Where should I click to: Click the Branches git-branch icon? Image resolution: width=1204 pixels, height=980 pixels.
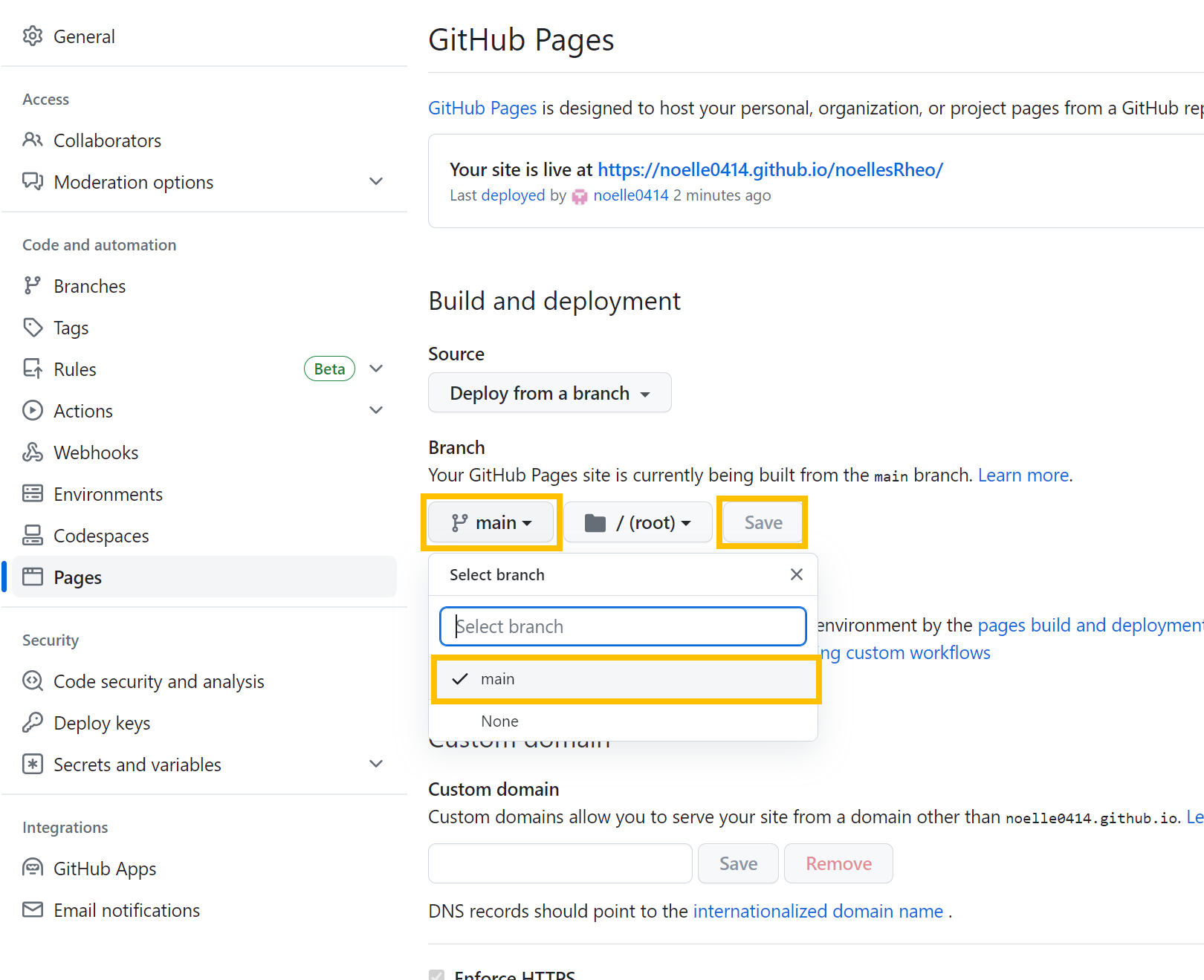pos(33,285)
